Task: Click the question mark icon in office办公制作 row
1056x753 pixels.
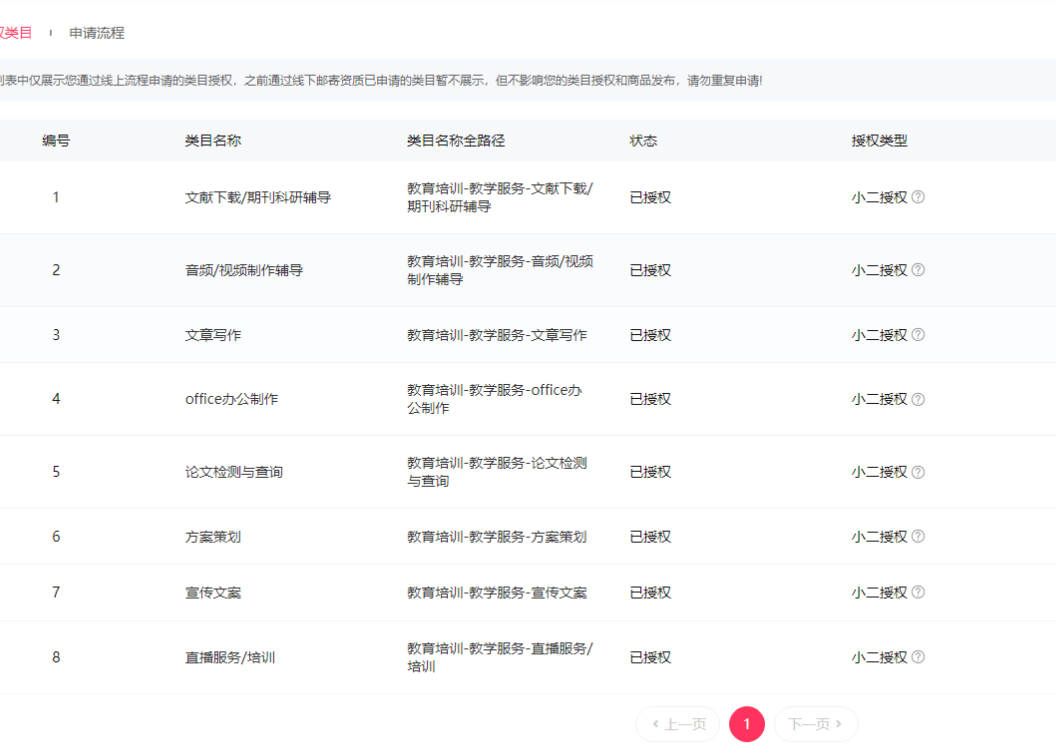Action: [919, 399]
